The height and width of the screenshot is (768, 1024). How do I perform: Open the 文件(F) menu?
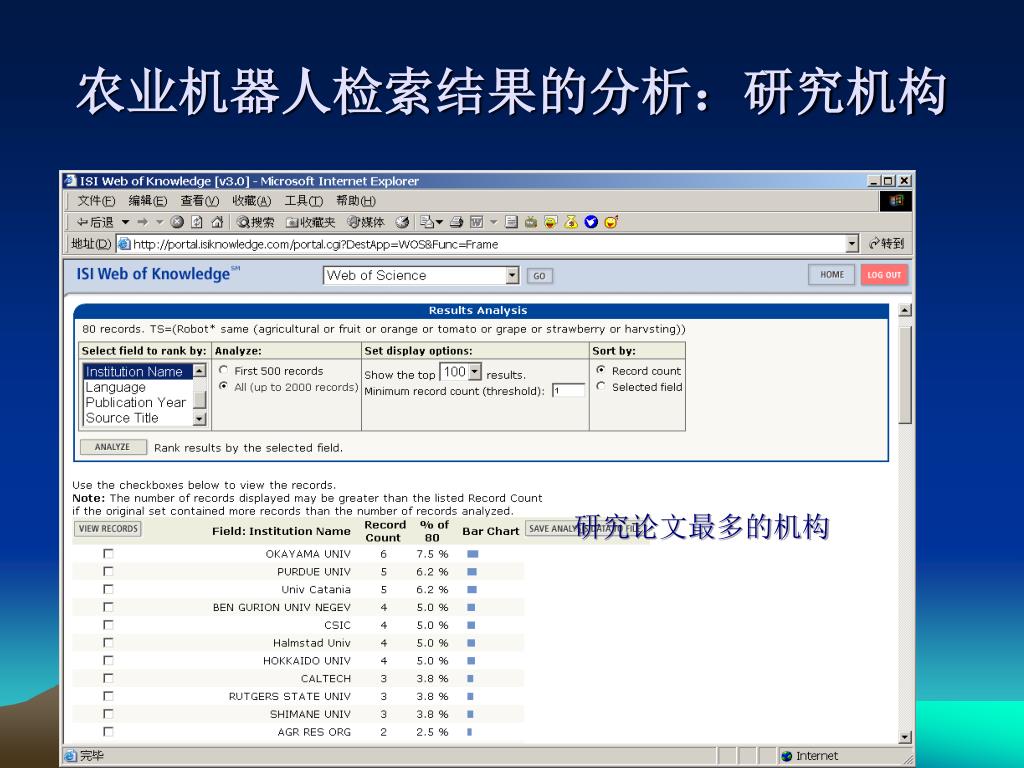96,201
